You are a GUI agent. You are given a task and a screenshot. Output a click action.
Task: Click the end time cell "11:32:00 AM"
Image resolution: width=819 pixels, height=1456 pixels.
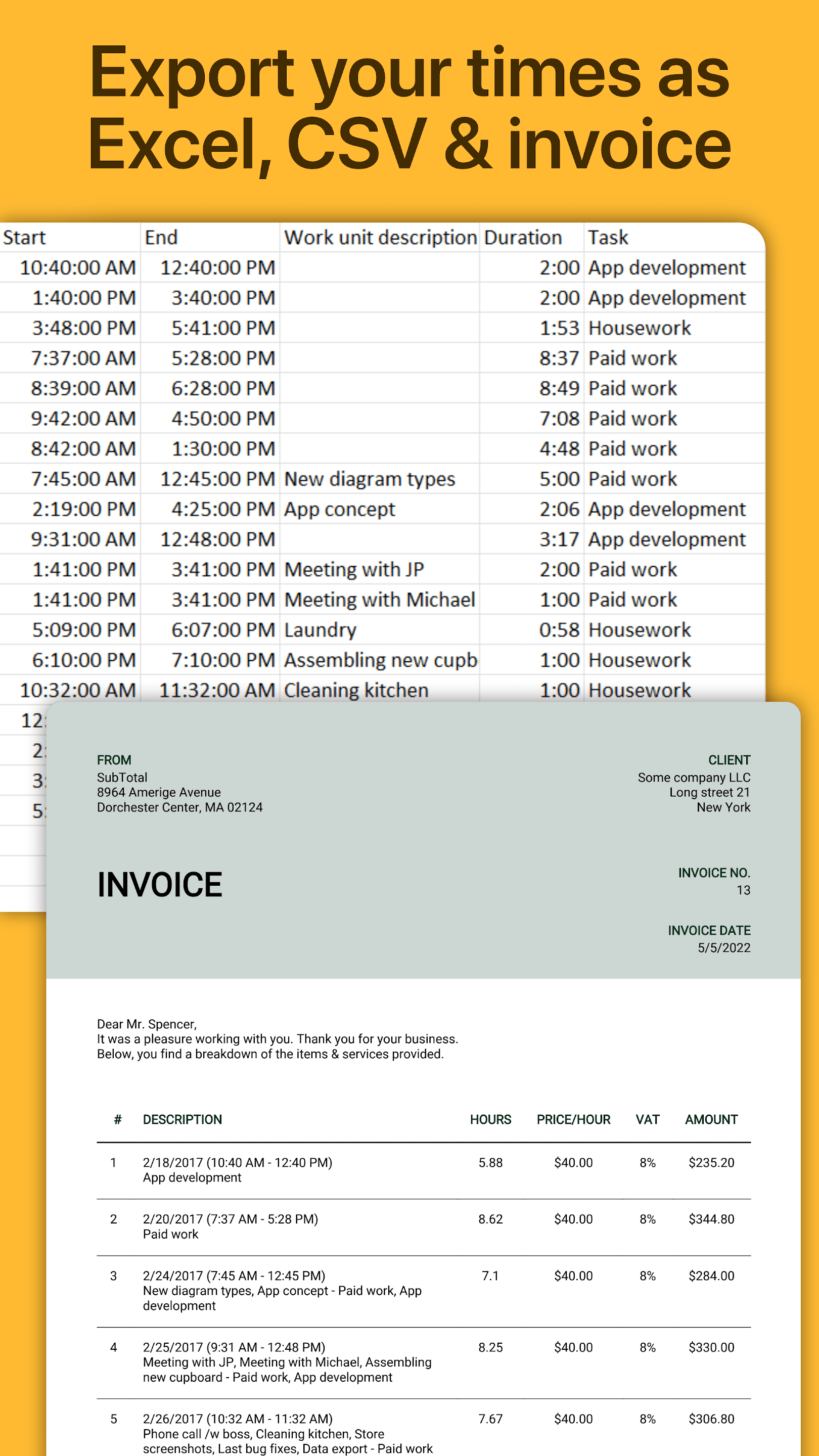(217, 690)
